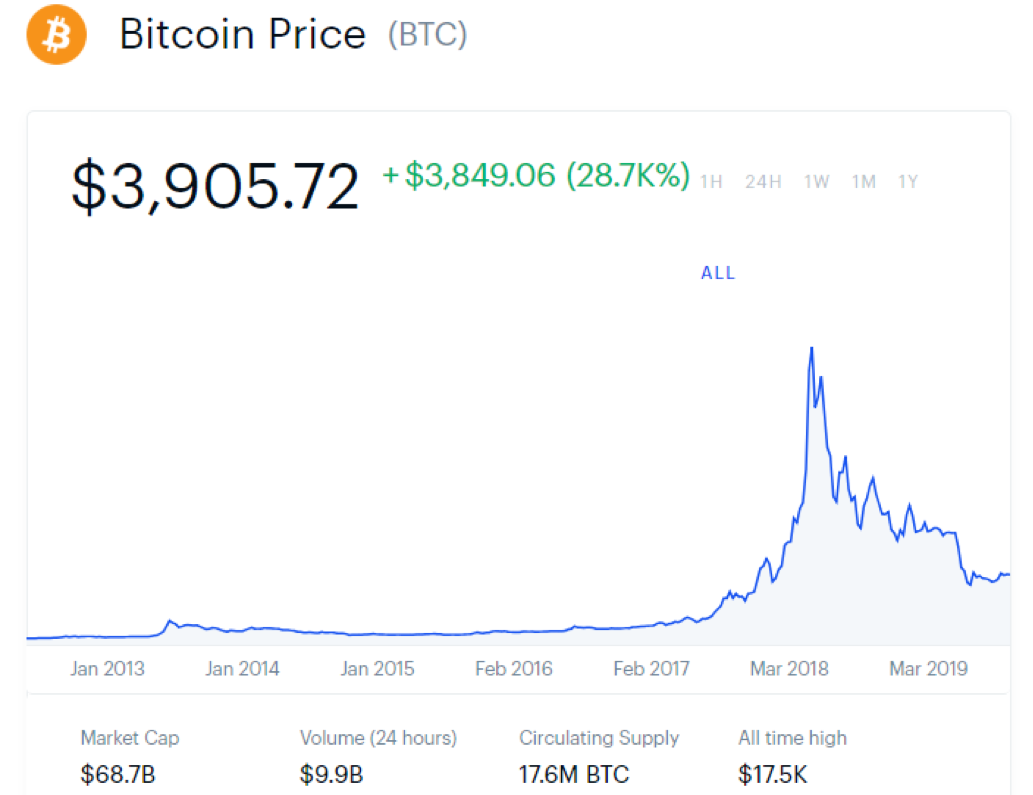Click the orange Bitcoin logo icon
The width and height of the screenshot is (1033, 795).
[57, 35]
